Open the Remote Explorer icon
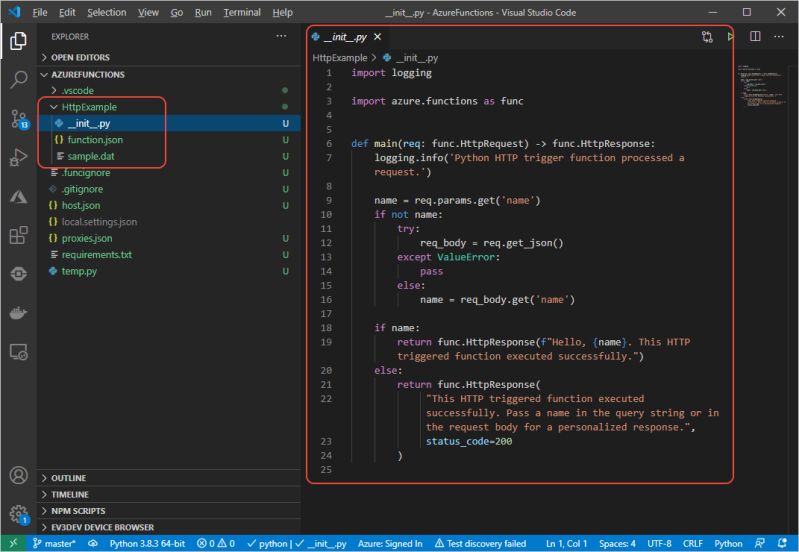This screenshot has width=799, height=552. pos(18,352)
